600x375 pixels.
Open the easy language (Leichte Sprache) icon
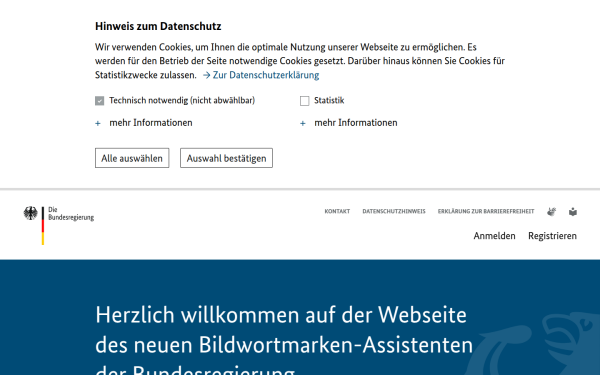(x=573, y=212)
